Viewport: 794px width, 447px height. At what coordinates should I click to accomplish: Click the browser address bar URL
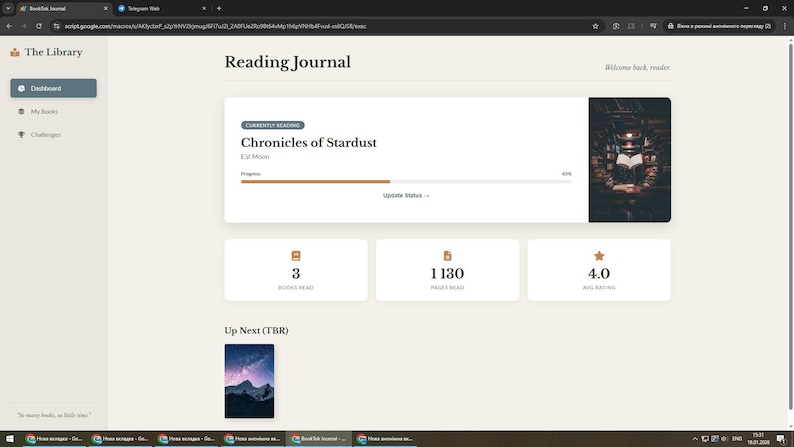(x=215, y=26)
